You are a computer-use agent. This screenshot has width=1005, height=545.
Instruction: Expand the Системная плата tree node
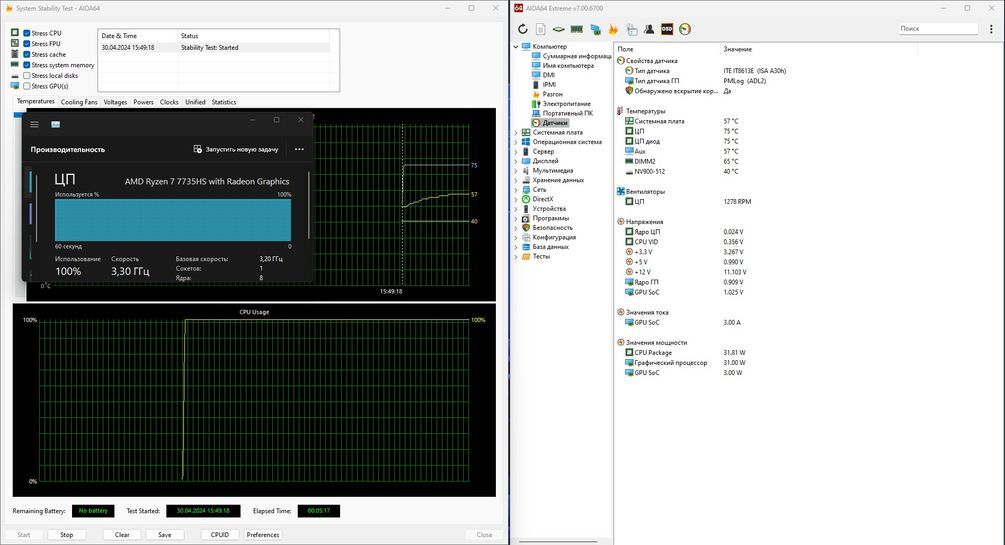tap(516, 132)
